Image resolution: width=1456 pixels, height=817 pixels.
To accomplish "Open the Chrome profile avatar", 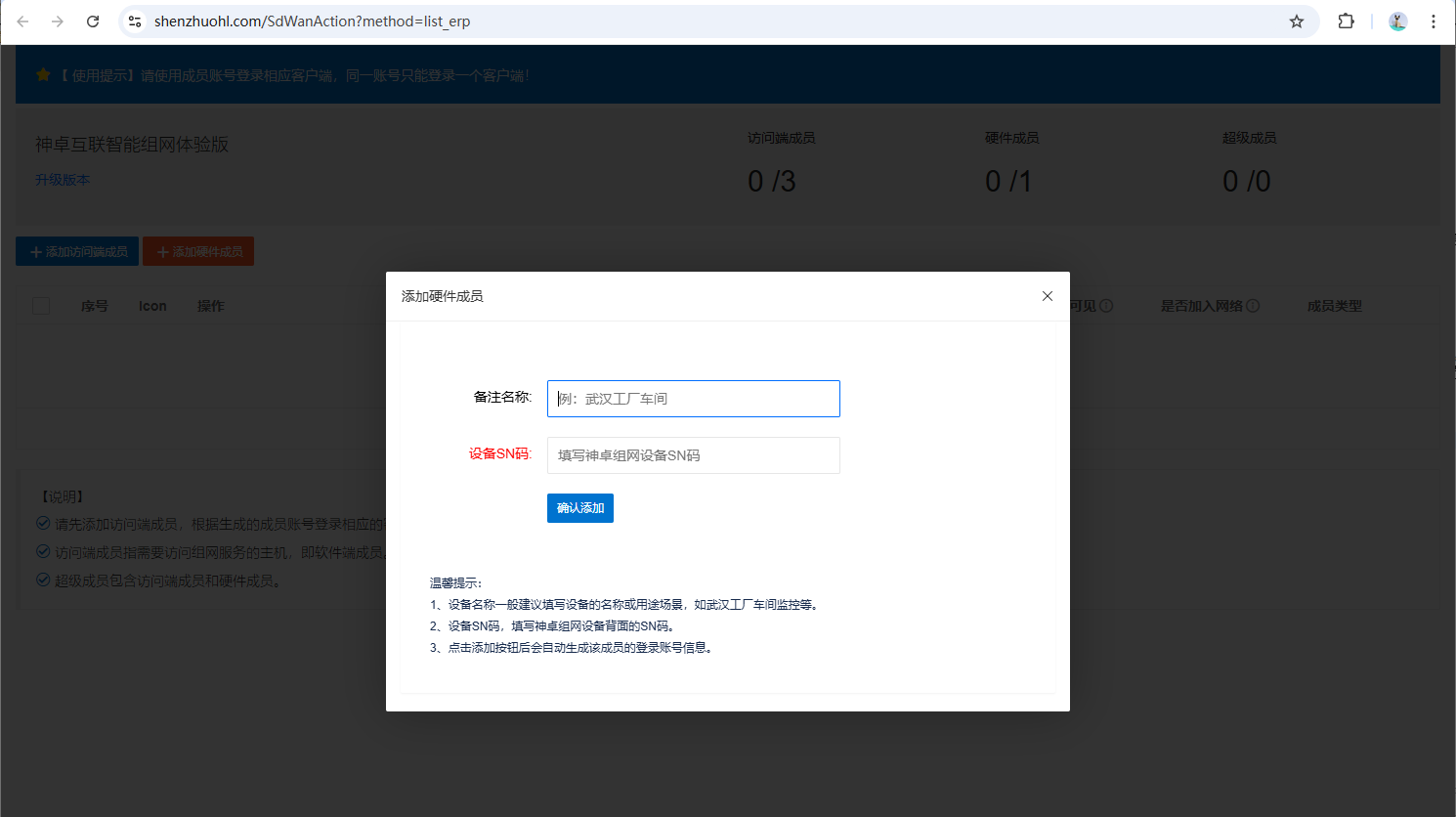I will pos(1398,21).
